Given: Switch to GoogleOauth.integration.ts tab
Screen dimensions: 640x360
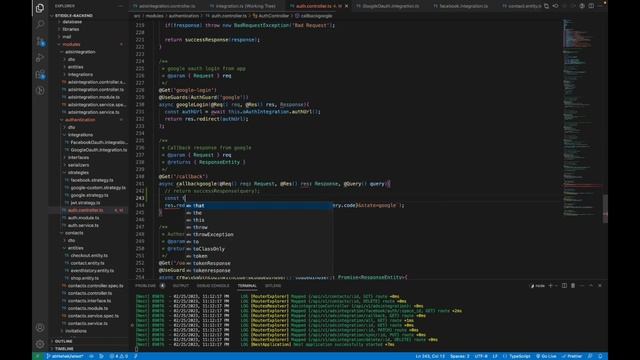Looking at the screenshot, I should 390,6.
